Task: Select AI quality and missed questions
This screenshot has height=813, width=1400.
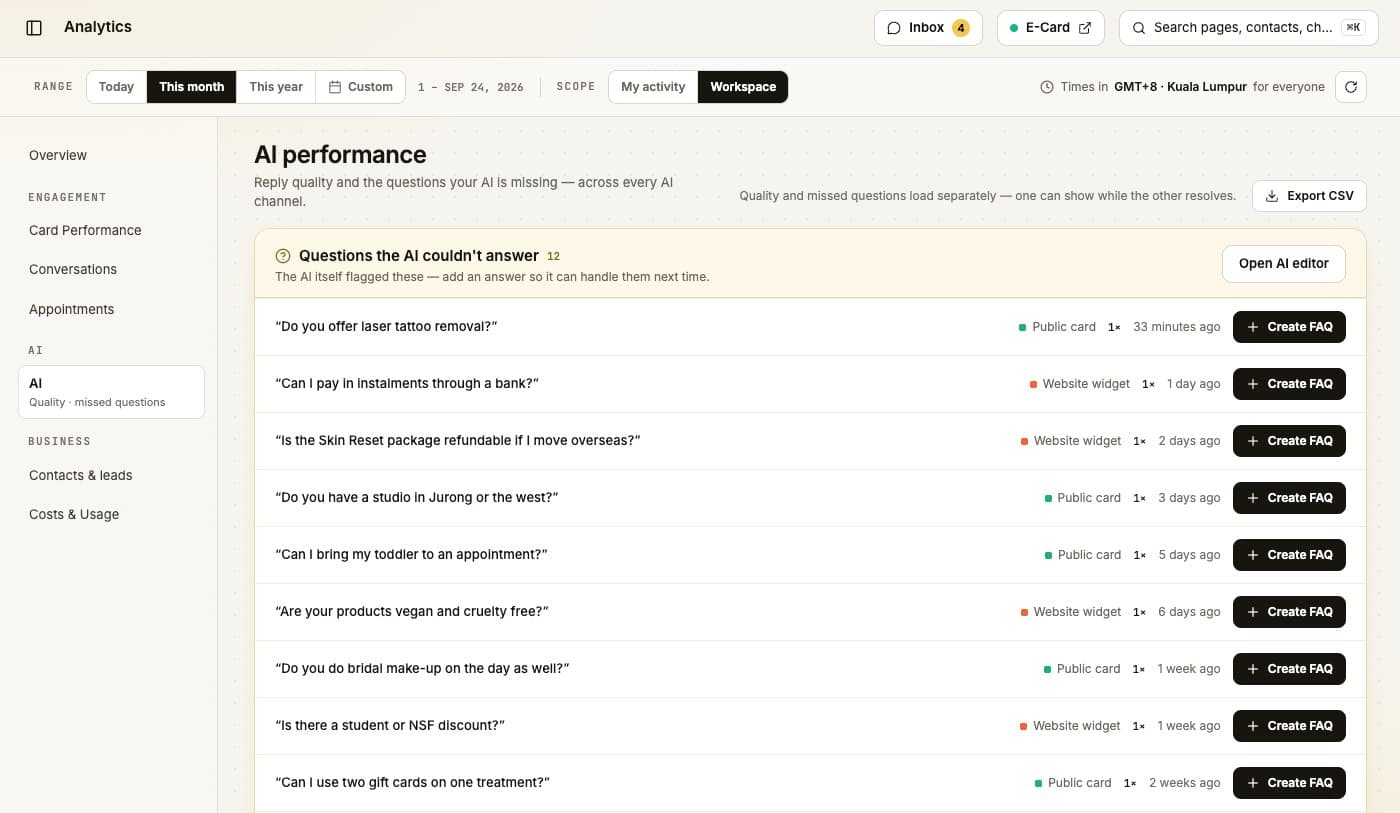Action: [111, 391]
